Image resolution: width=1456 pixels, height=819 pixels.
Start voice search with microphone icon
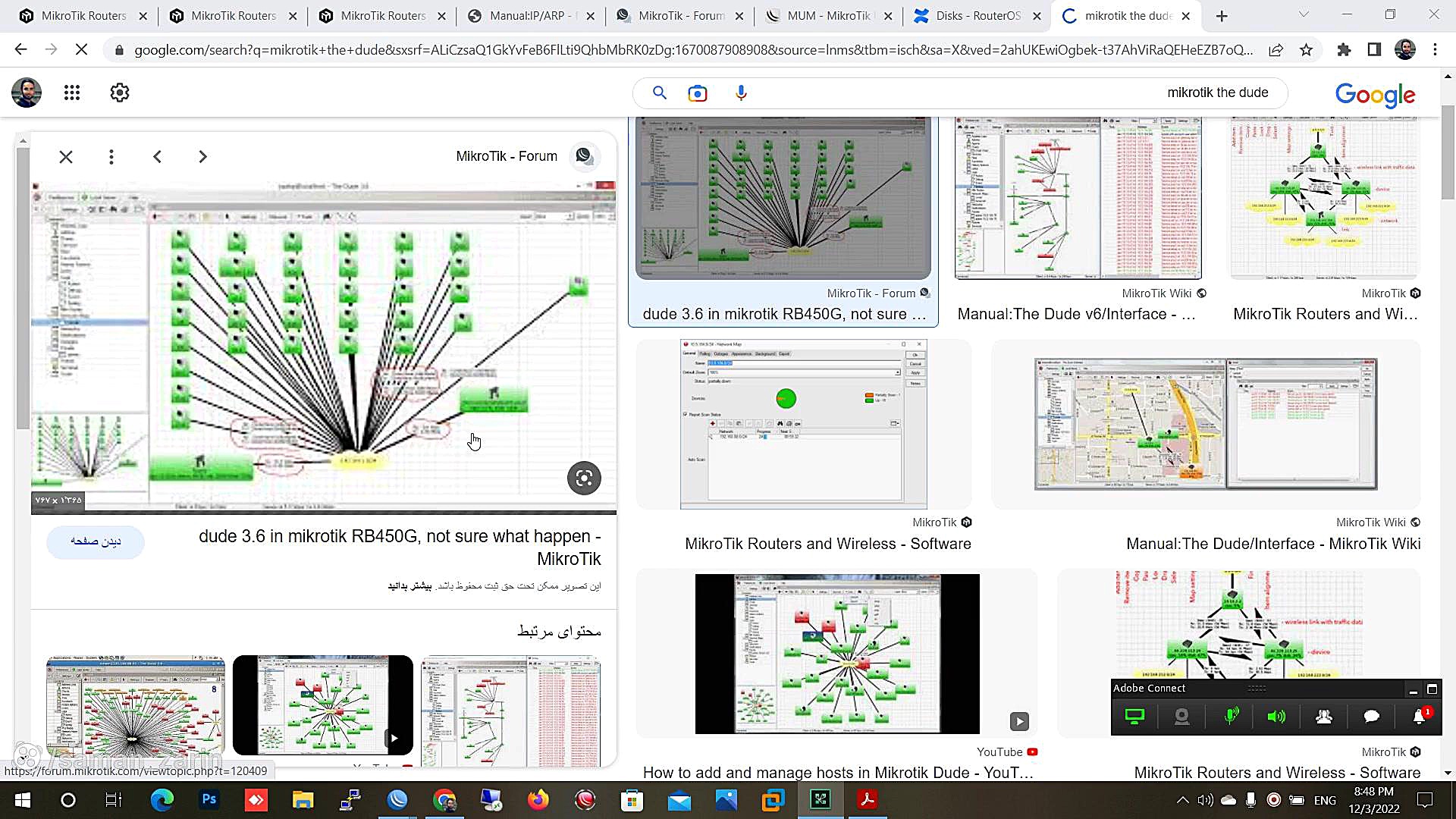[x=741, y=93]
